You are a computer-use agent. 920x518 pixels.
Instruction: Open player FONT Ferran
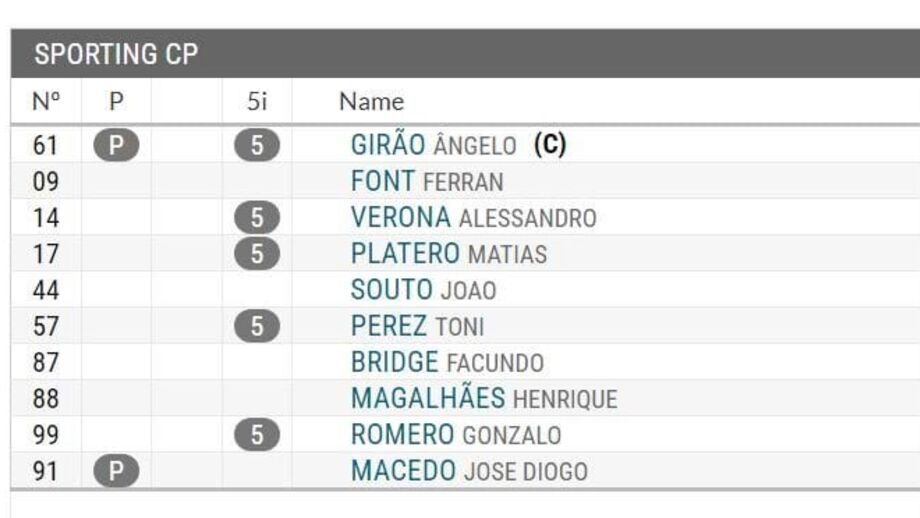tap(427, 181)
